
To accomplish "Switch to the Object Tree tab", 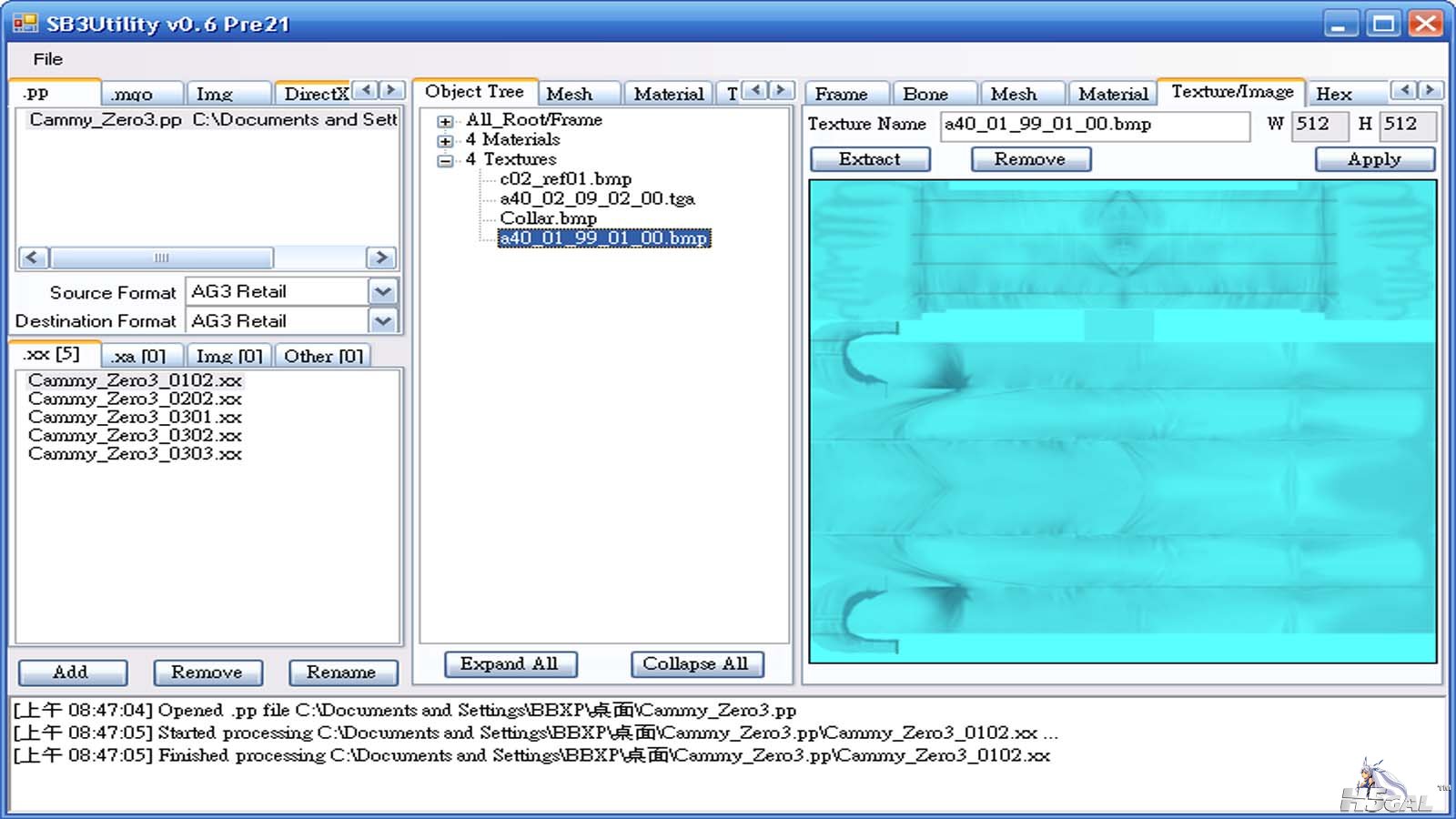I will click(x=474, y=92).
